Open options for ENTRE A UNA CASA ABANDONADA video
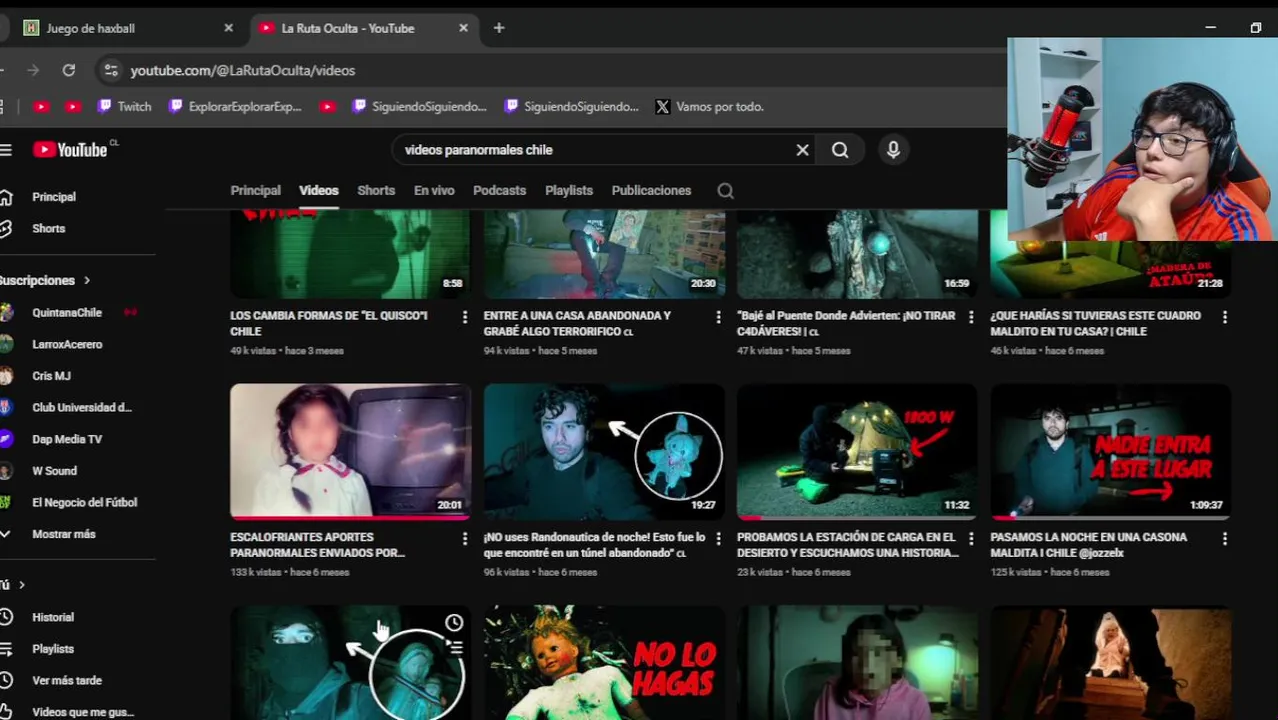The height and width of the screenshot is (720, 1278). pos(718,317)
